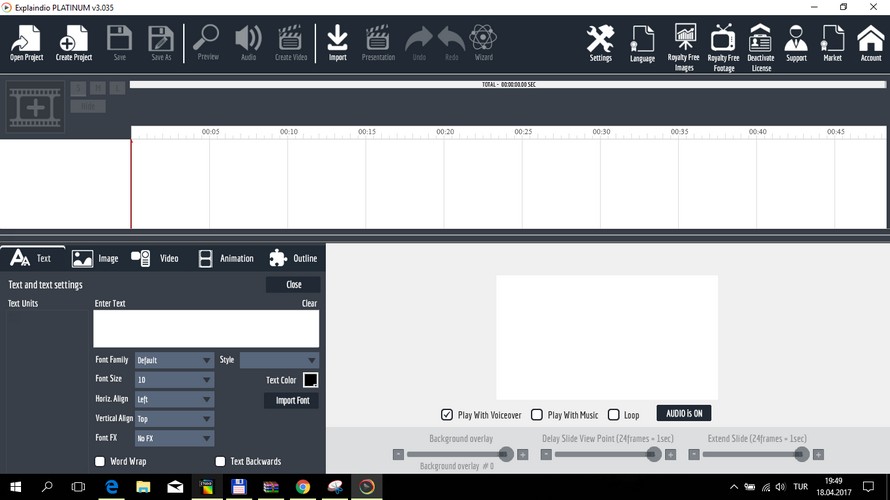890x500 pixels.
Task: Open Royalty Free Footage
Action: pos(723,48)
